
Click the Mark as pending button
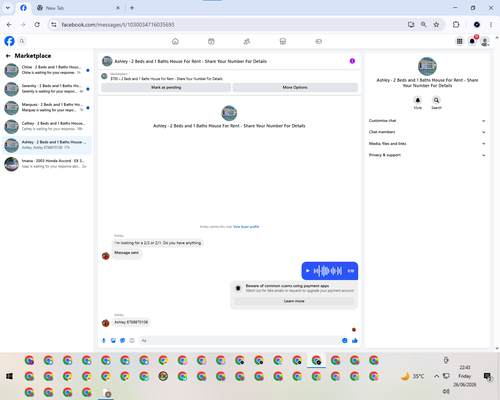(166, 87)
